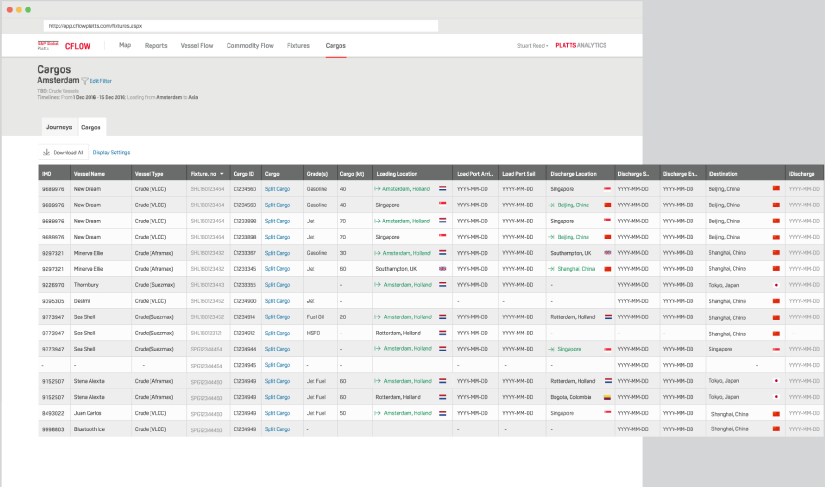Click the Netherlands flag in Thornbury row
Image resolution: width=825 pixels, height=487 pixels.
[x=442, y=285]
